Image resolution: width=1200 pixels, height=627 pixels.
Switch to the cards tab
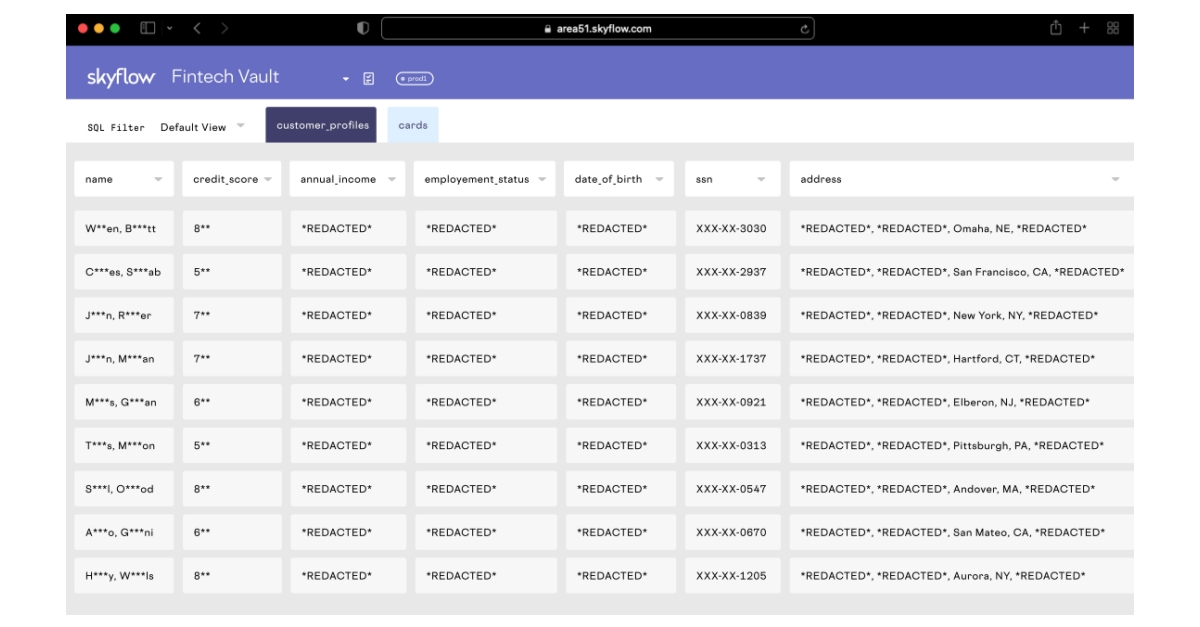(x=412, y=127)
